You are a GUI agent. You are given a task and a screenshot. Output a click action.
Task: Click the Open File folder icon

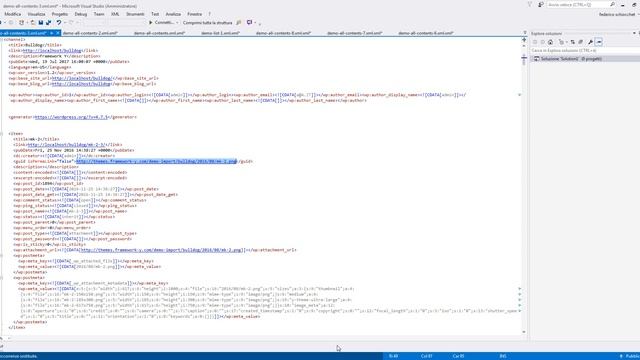pos(33,22)
